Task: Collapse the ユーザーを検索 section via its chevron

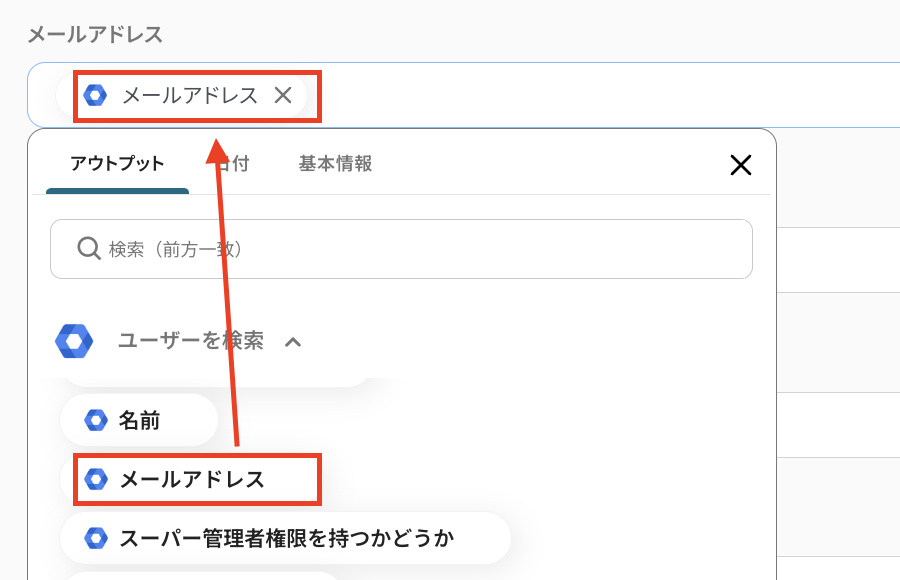Action: pos(292,342)
